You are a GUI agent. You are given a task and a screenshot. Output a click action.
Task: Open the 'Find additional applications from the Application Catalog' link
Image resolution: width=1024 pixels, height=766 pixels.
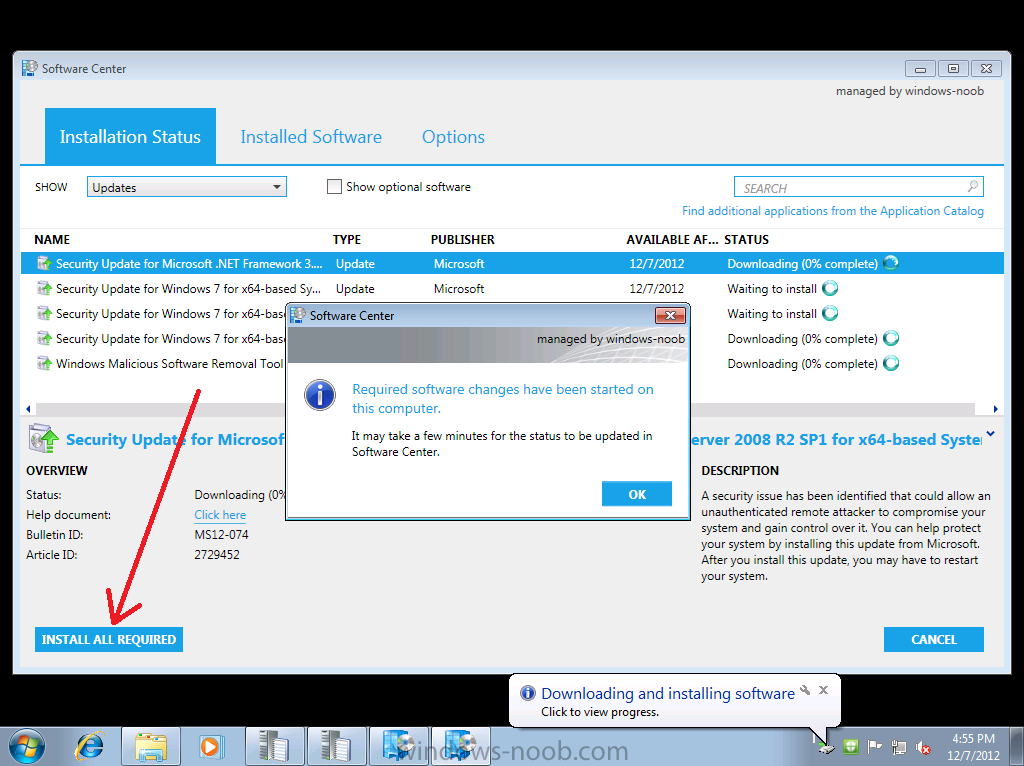[833, 211]
